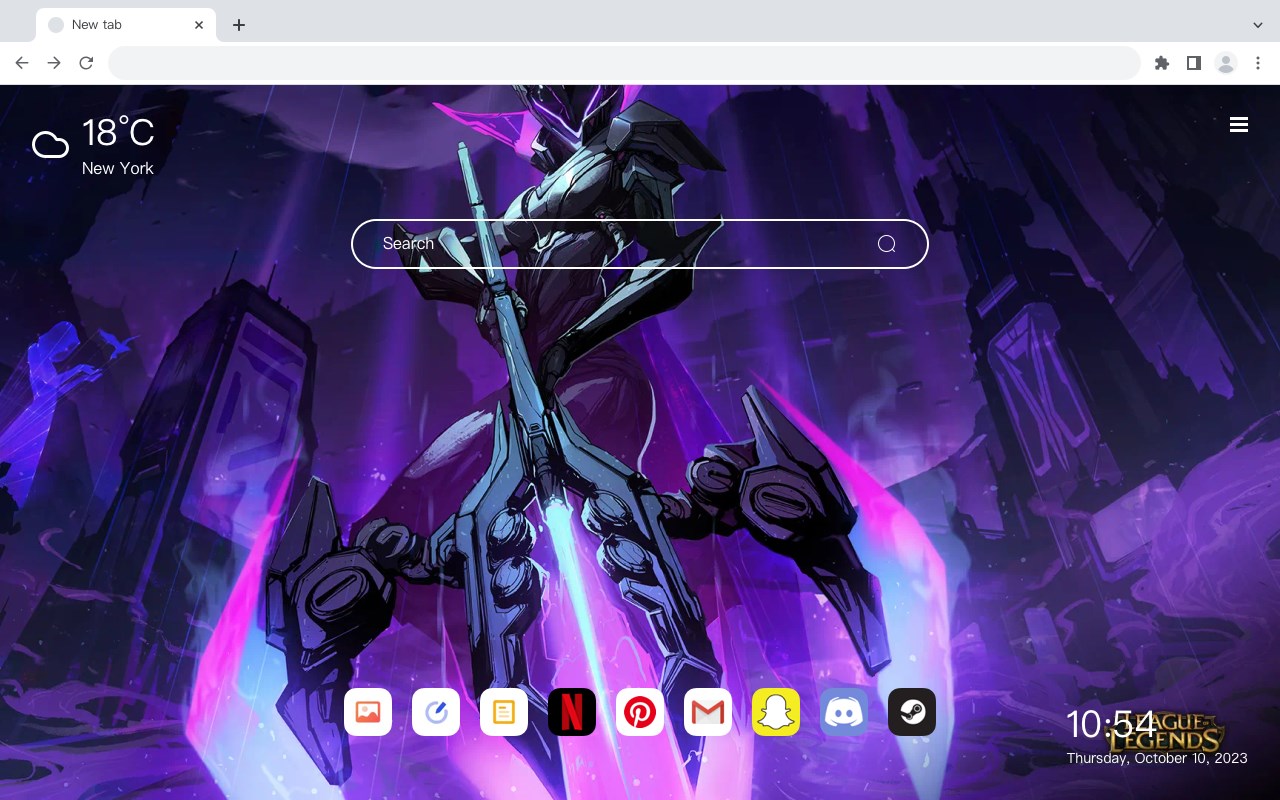Open the Extensions puzzle icon
The width and height of the screenshot is (1280, 800).
(1161, 63)
